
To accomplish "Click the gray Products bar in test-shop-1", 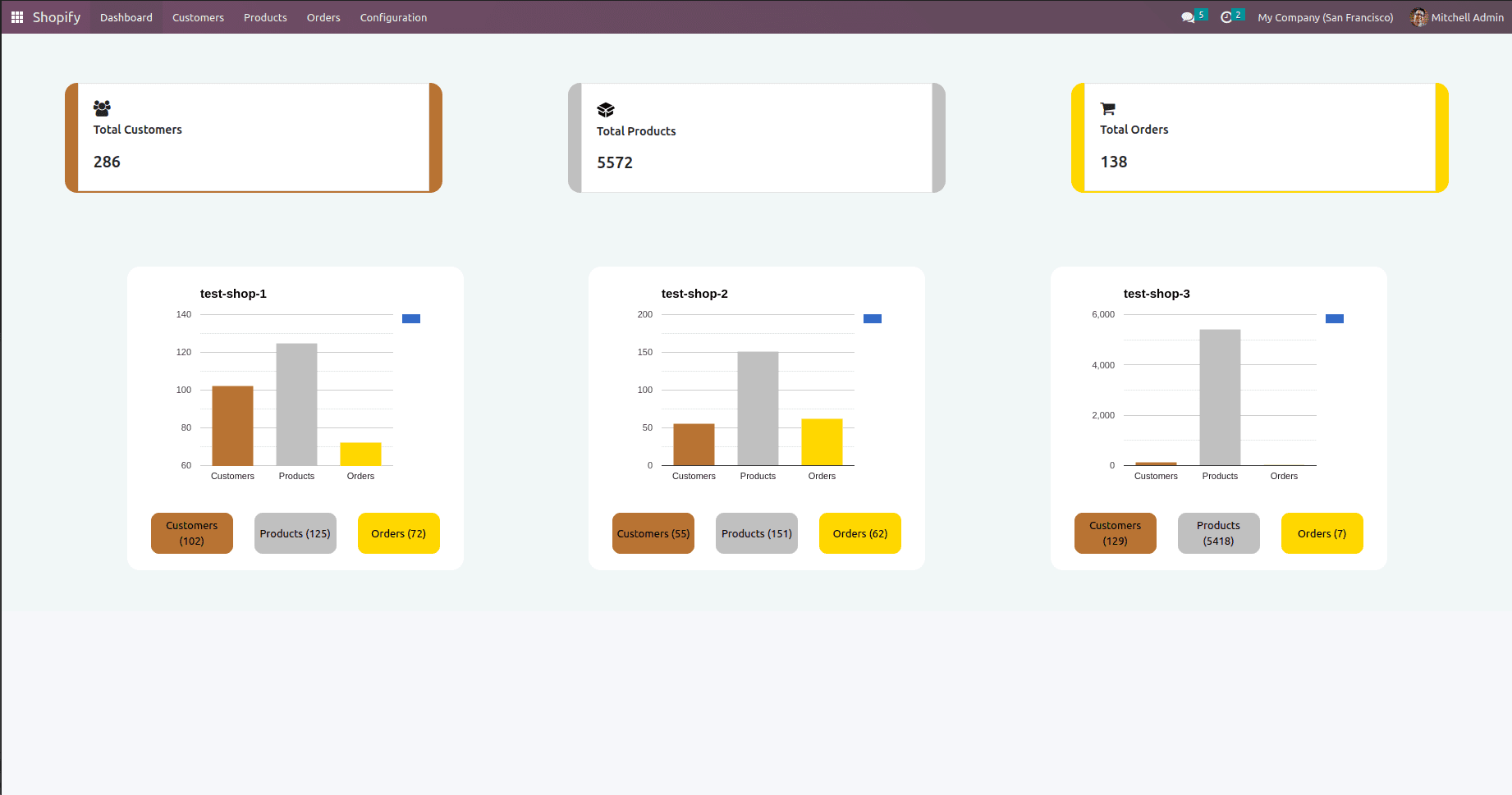I will coord(296,404).
